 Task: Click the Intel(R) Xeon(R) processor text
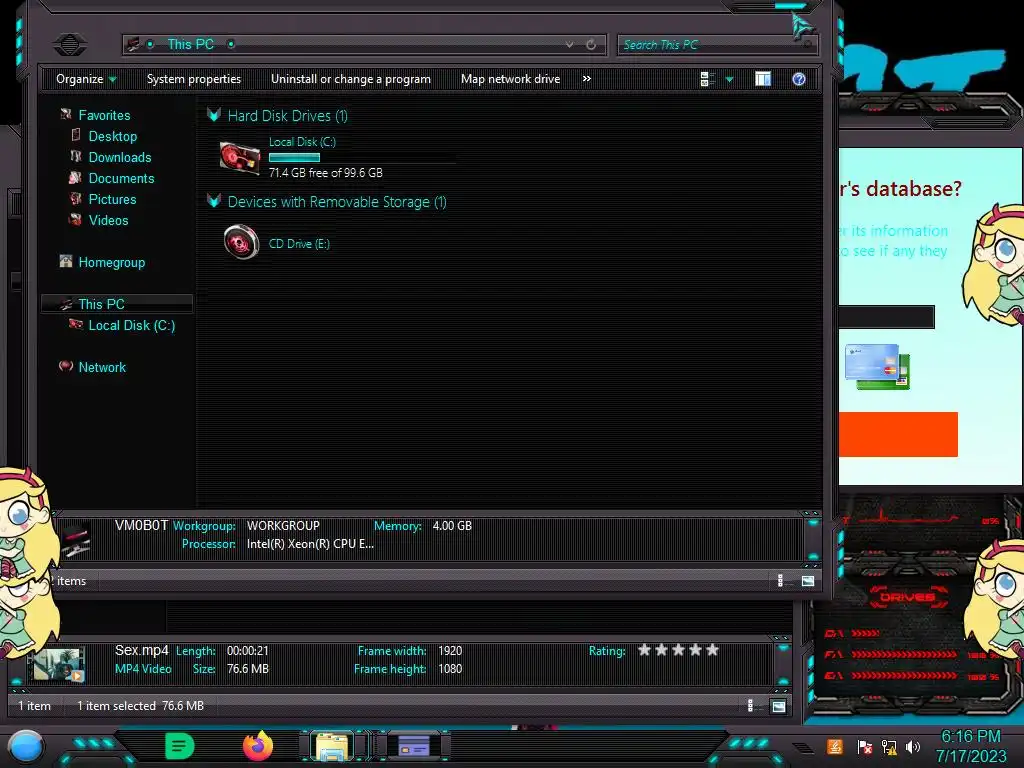[x=310, y=544]
